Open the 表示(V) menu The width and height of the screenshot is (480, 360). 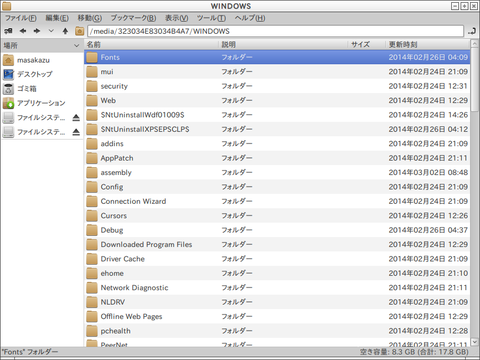click(x=177, y=18)
